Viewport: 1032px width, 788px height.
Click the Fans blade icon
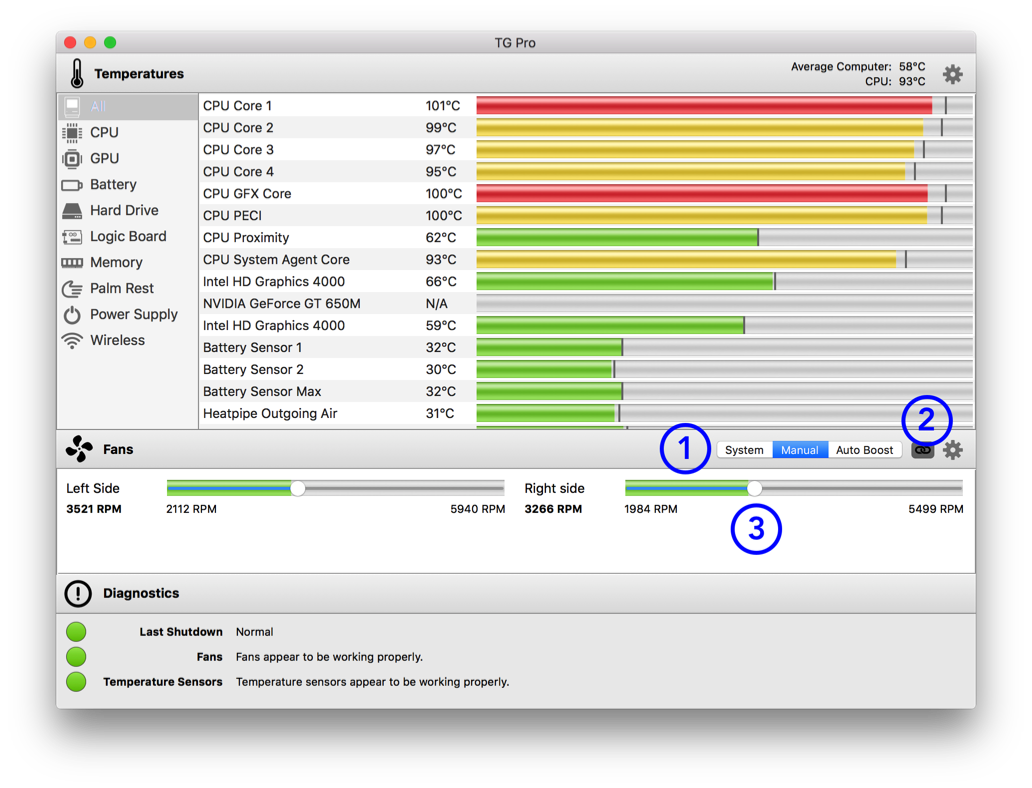(x=79, y=449)
